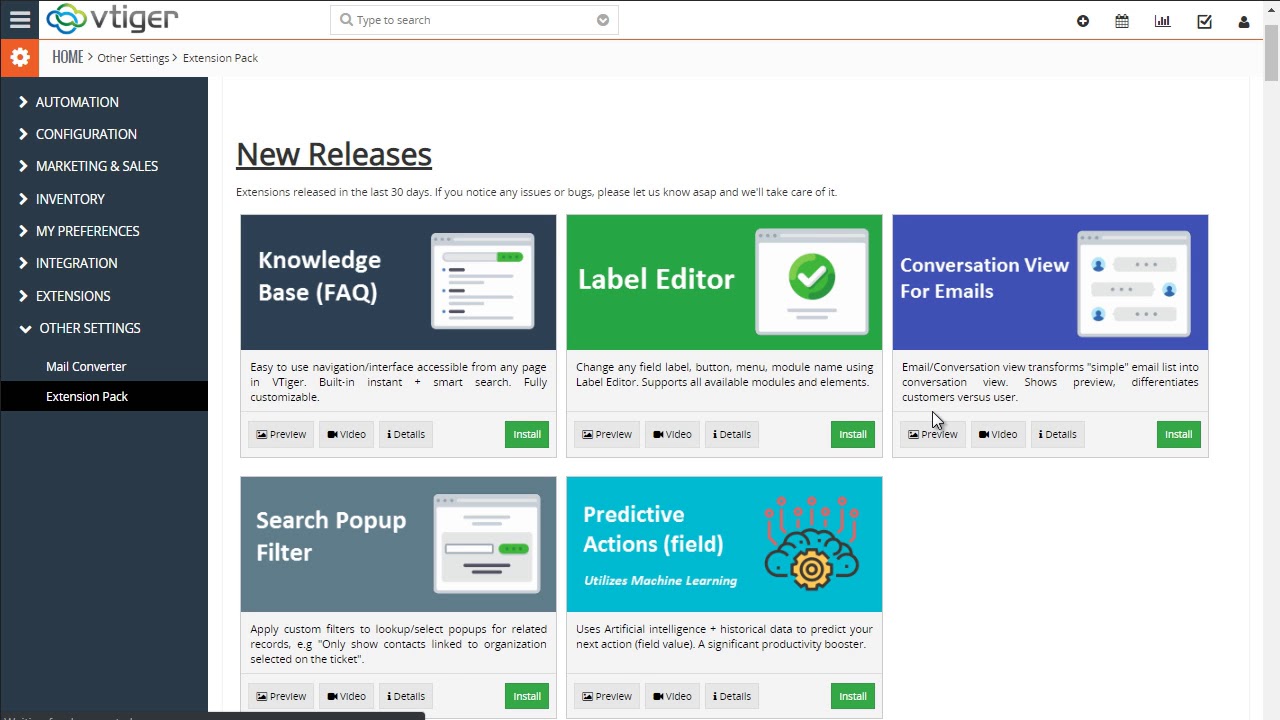Open the tasks checkmark icon
1280x720 pixels.
coord(1204,21)
